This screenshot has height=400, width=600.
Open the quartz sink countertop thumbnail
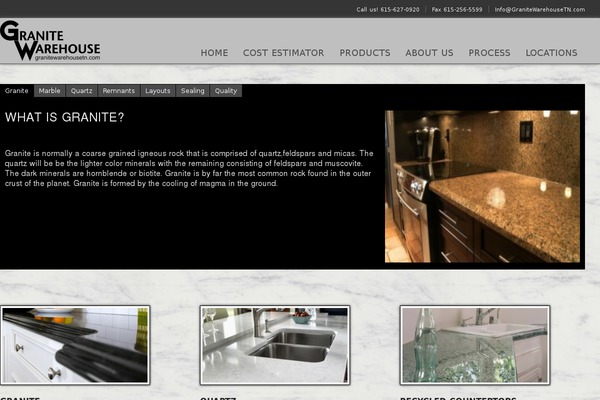pos(275,345)
